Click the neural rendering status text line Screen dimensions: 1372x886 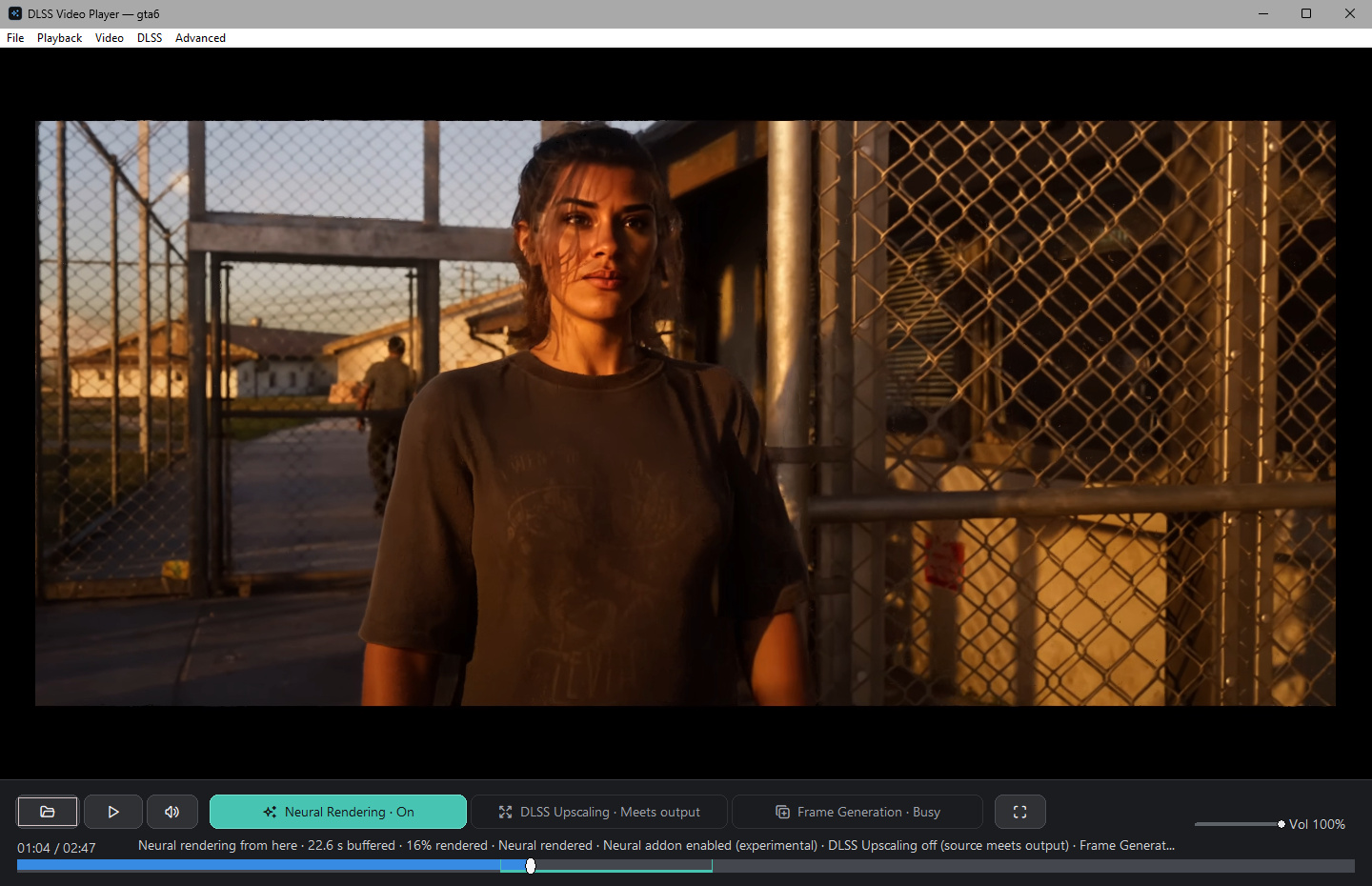tap(656, 845)
